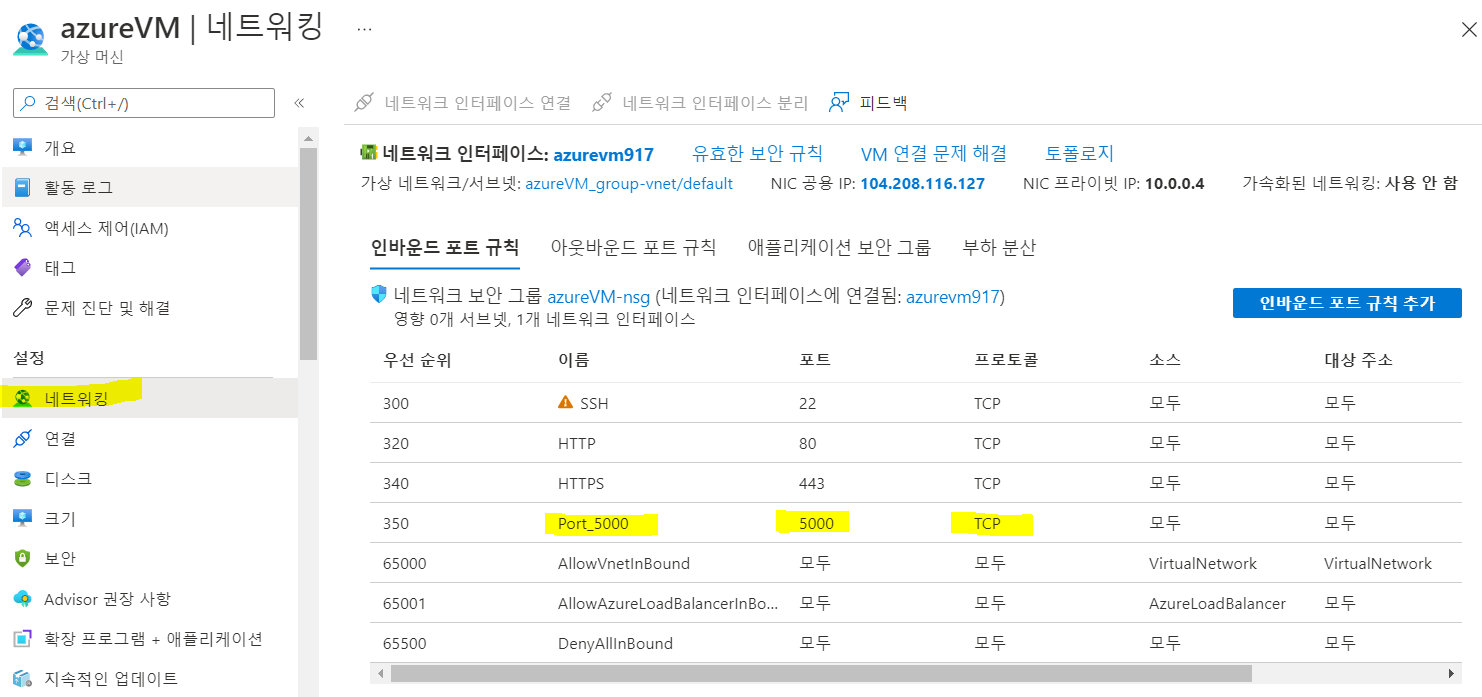The image size is (1482, 697).
Task: Click the 프로토콜 column header
Action: click(x=1006, y=360)
